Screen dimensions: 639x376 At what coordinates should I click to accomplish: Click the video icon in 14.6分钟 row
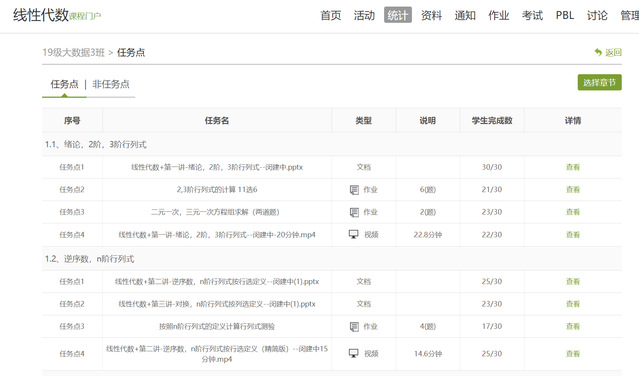353,354
